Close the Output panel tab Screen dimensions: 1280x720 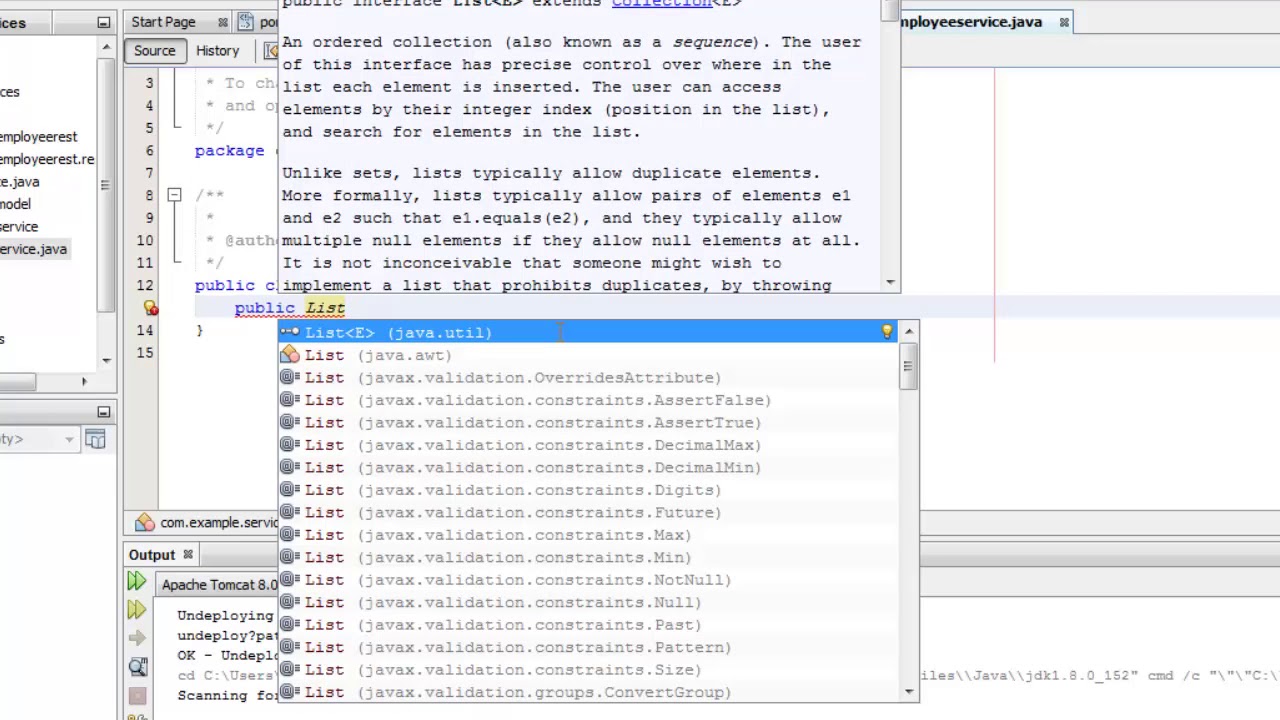pyautogui.click(x=187, y=555)
